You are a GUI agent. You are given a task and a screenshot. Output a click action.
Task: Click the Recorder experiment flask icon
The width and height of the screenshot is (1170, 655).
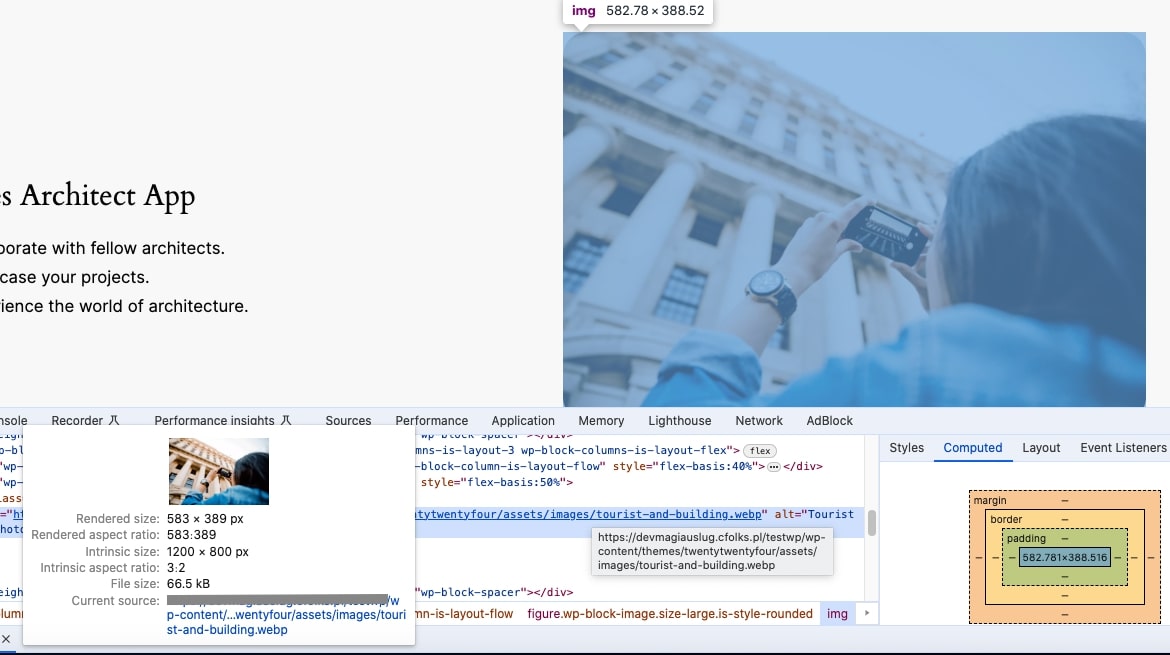[114, 421]
